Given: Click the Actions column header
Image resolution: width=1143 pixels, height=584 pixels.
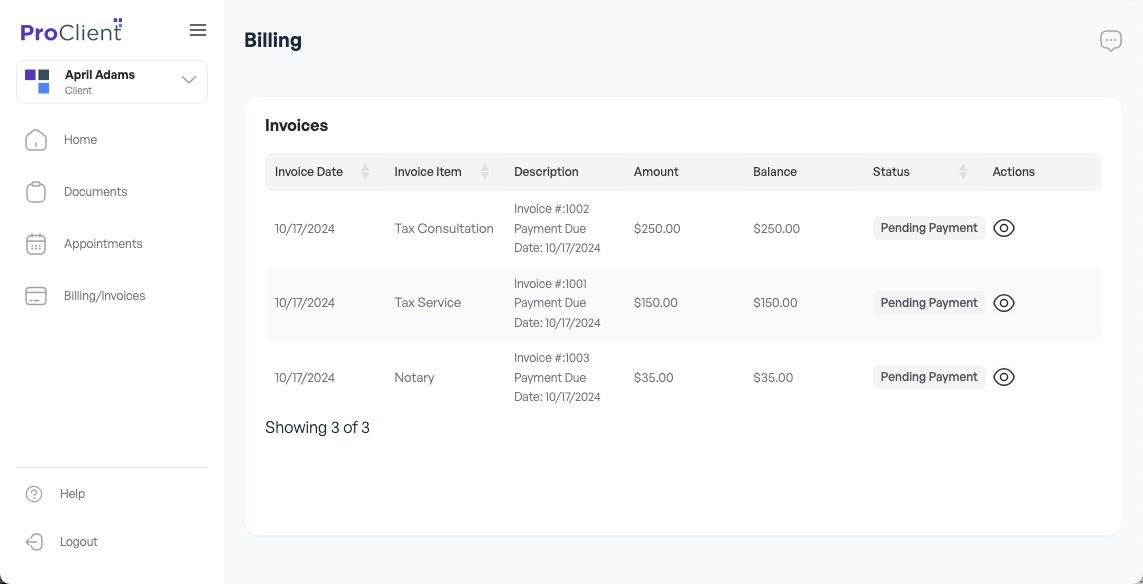Looking at the screenshot, I should click(x=1013, y=172).
